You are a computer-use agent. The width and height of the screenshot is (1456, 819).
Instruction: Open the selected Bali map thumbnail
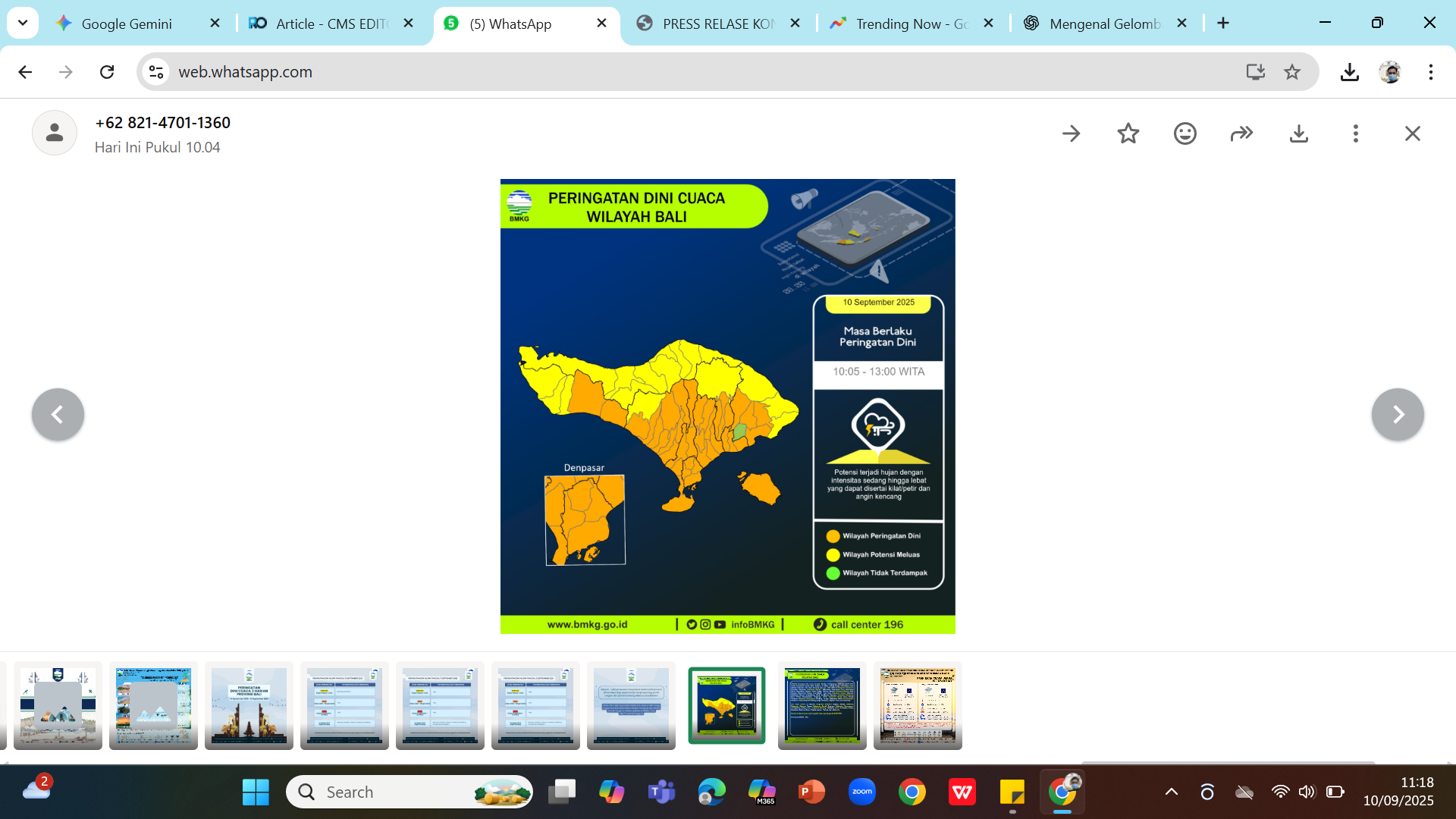click(x=726, y=705)
